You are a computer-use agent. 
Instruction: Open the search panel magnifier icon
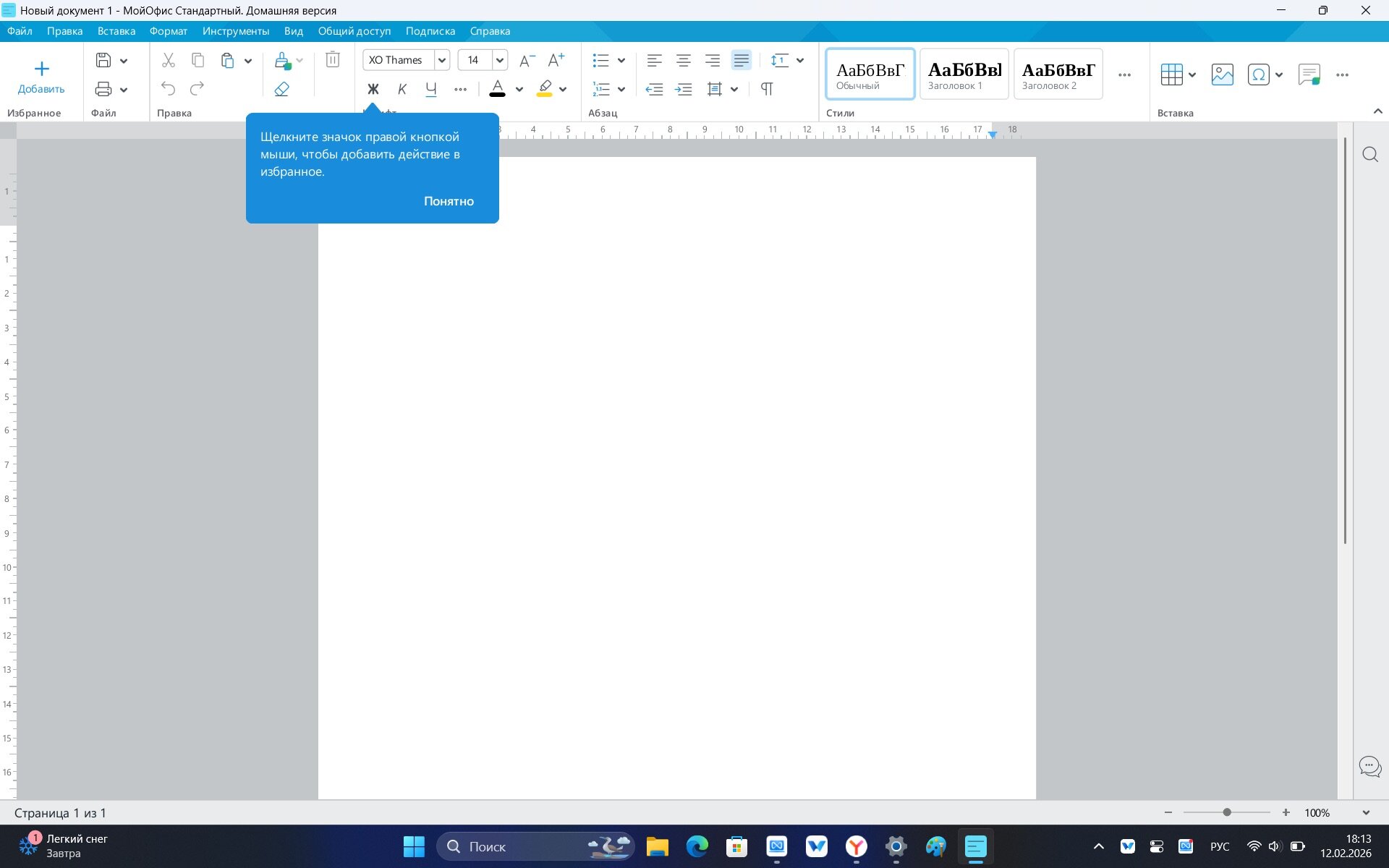[x=1369, y=154]
